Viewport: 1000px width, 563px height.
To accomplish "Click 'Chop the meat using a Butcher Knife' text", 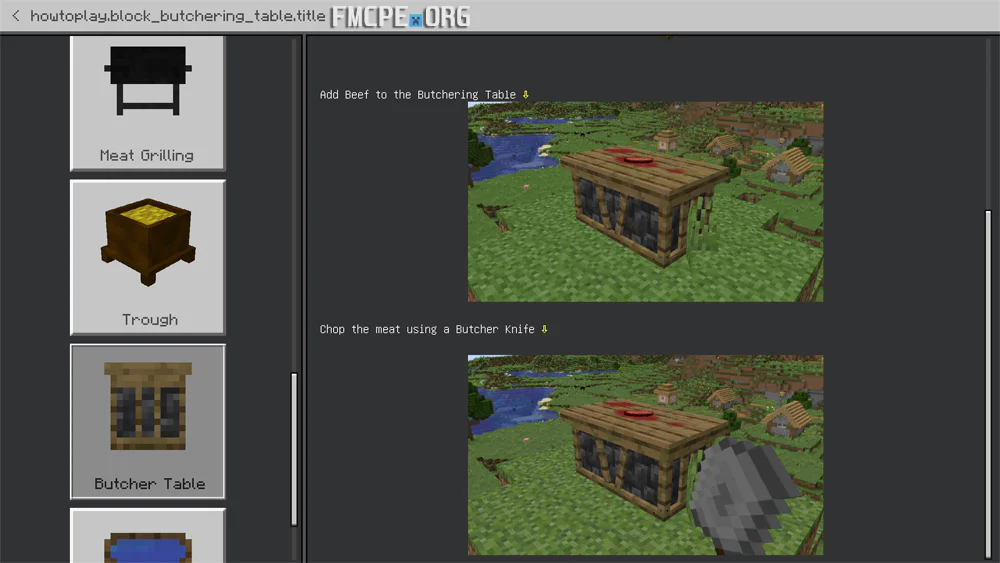I will coord(427,329).
